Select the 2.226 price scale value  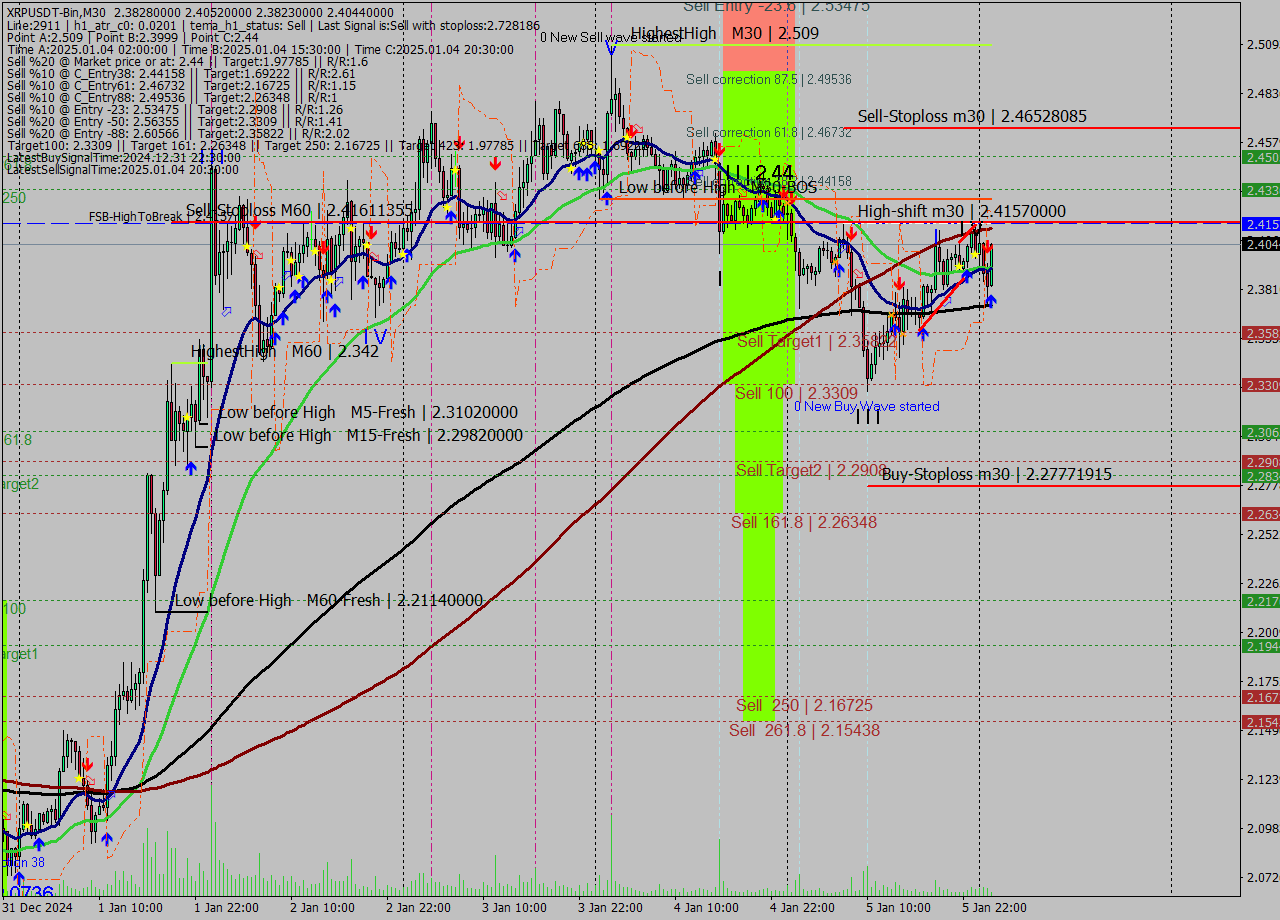click(1262, 584)
